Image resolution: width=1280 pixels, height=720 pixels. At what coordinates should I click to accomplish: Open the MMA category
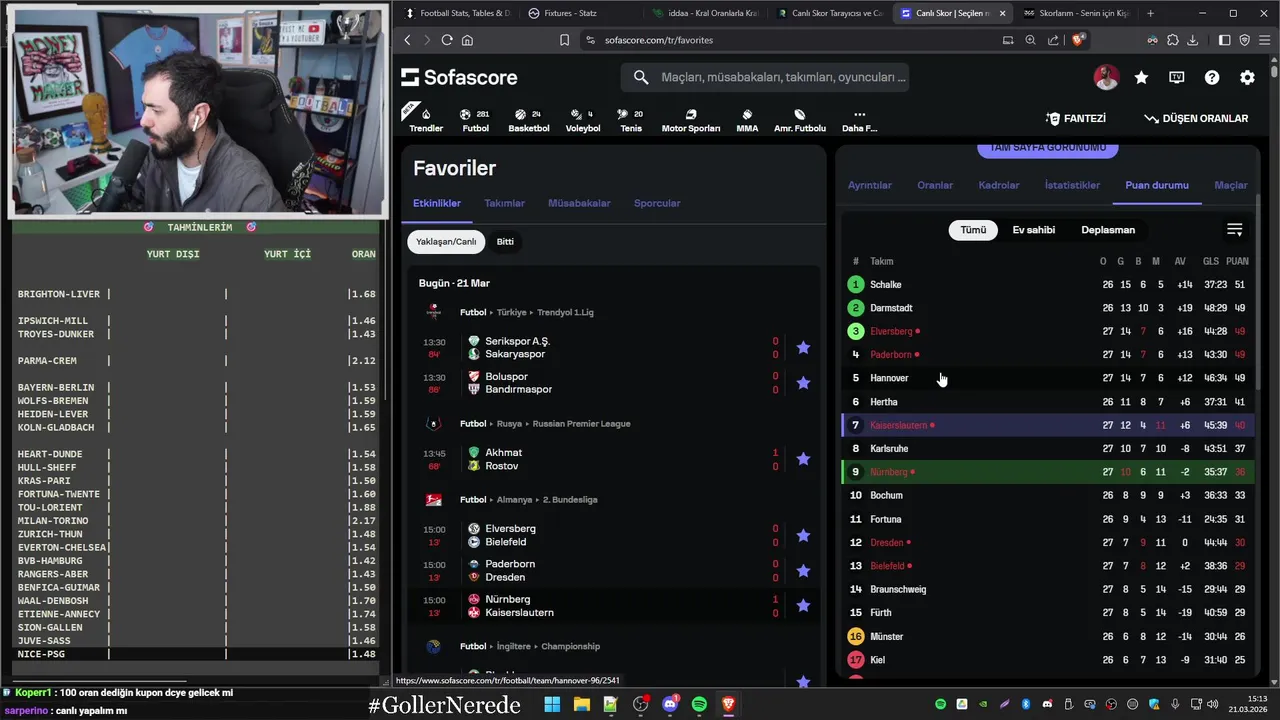tap(747, 119)
